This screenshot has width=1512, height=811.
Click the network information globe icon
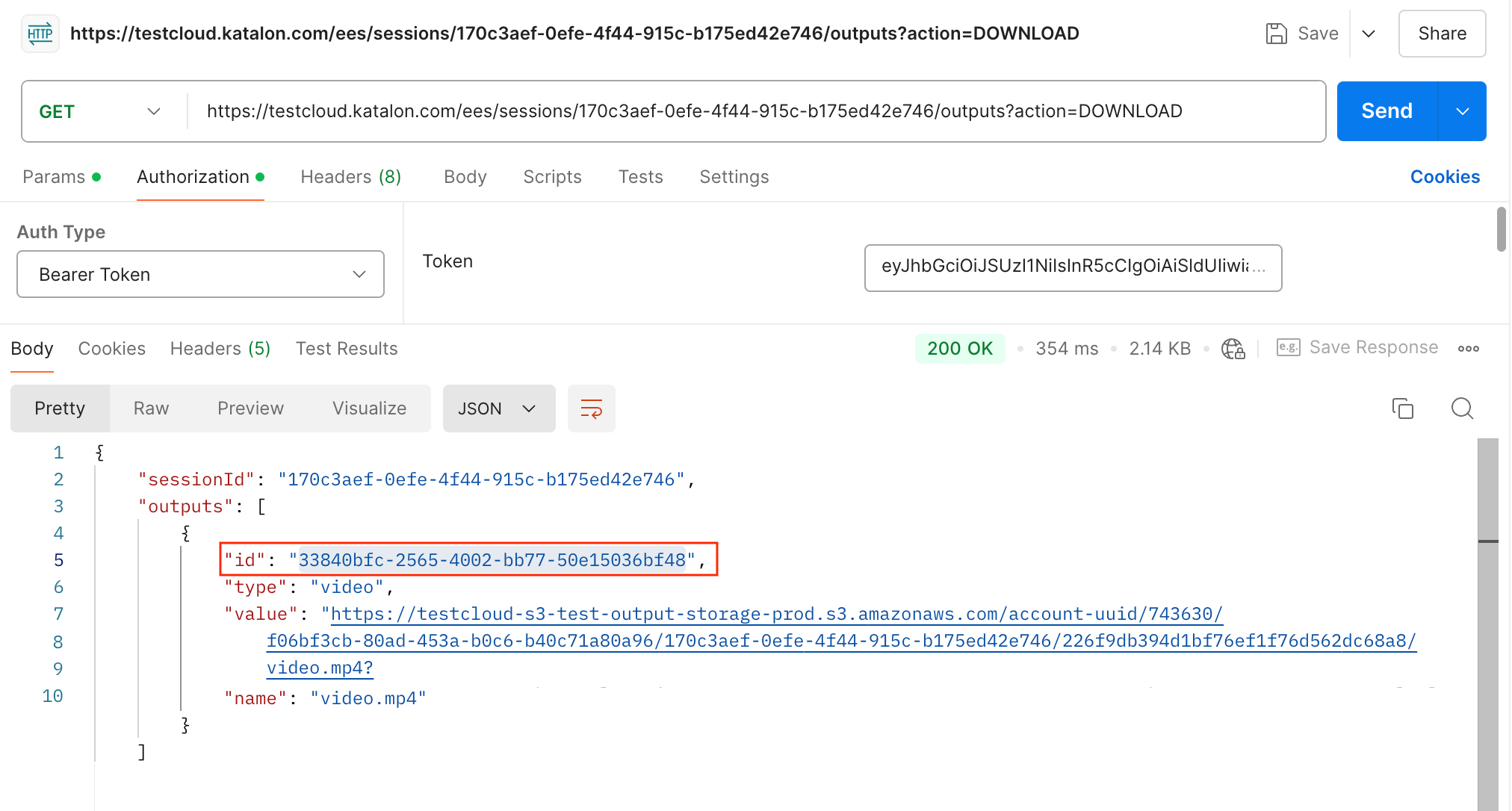click(x=1233, y=348)
